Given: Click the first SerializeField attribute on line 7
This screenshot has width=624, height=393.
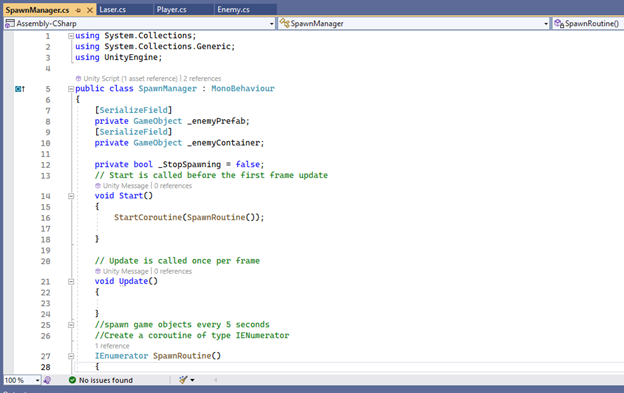Looking at the screenshot, I should click(x=133, y=110).
